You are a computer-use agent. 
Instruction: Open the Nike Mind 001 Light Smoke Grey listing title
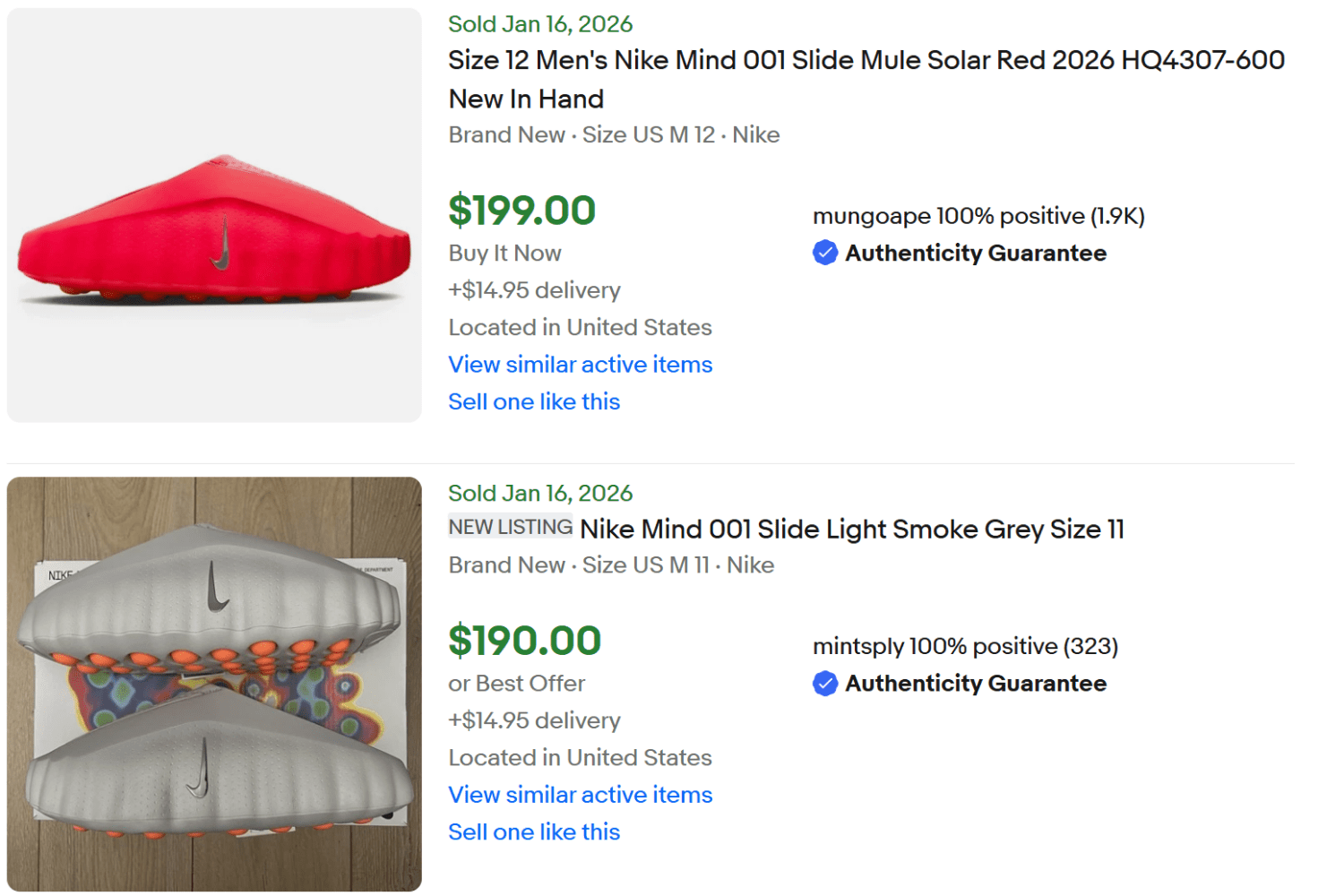click(x=852, y=530)
